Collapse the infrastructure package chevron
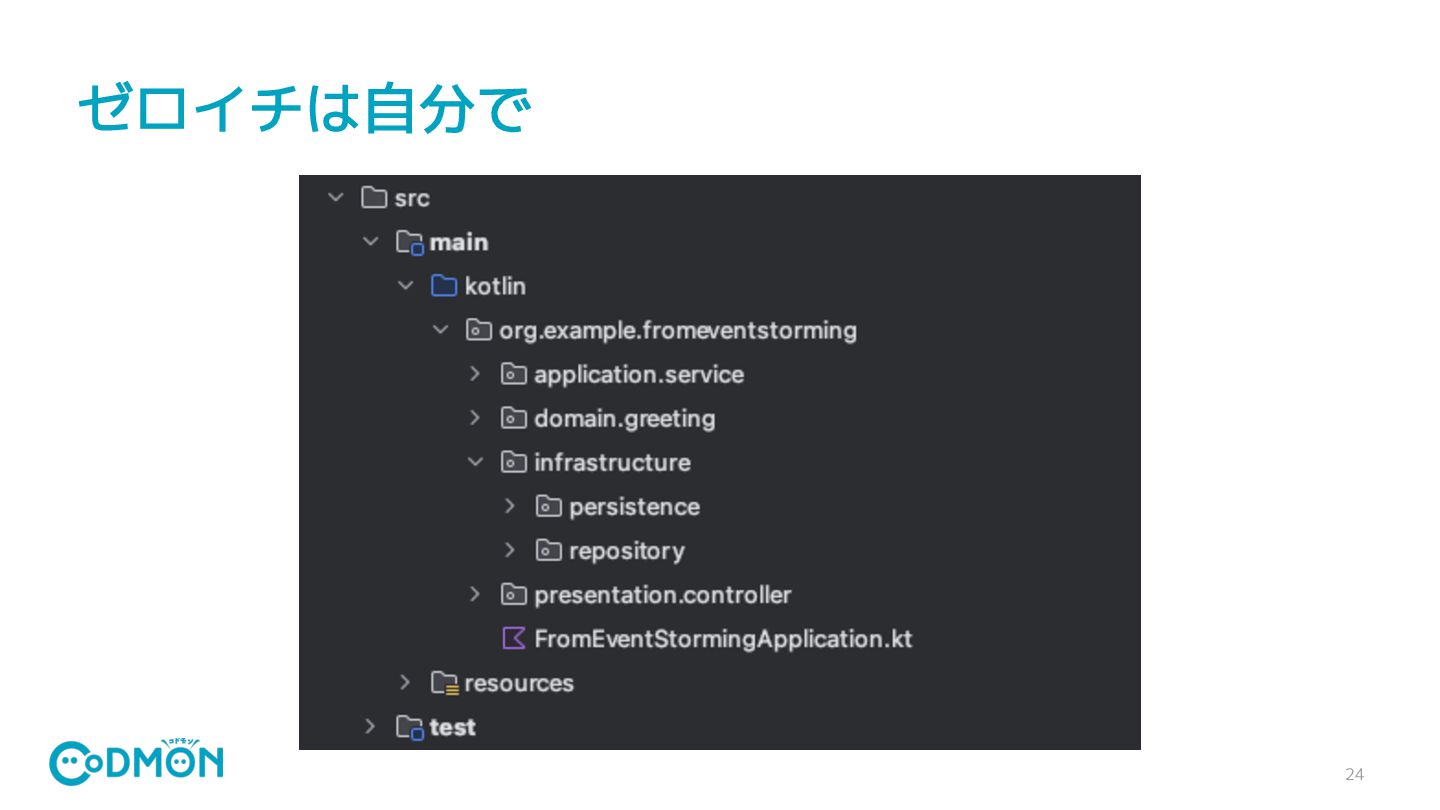The image size is (1440, 810). [476, 462]
